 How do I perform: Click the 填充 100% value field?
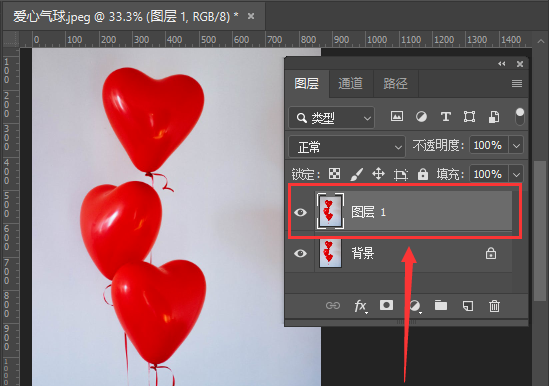click(488, 174)
